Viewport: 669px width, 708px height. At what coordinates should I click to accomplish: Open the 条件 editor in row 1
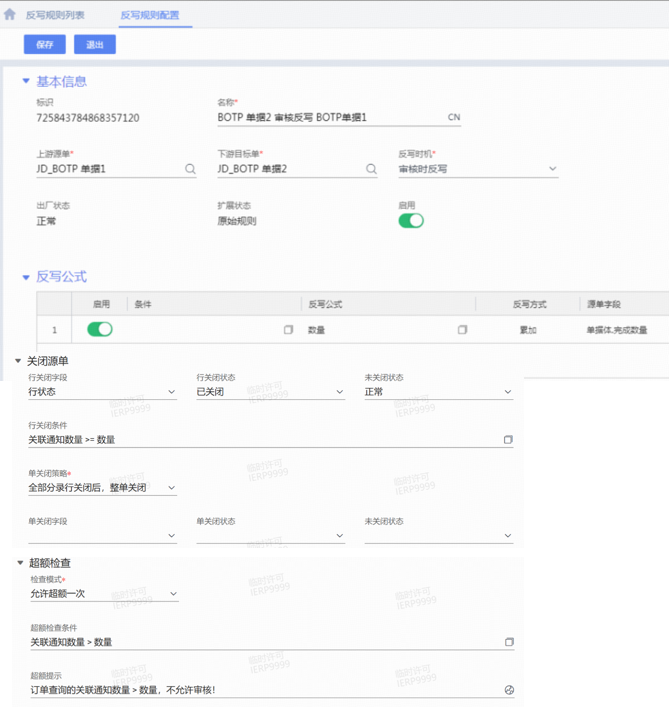coord(288,330)
